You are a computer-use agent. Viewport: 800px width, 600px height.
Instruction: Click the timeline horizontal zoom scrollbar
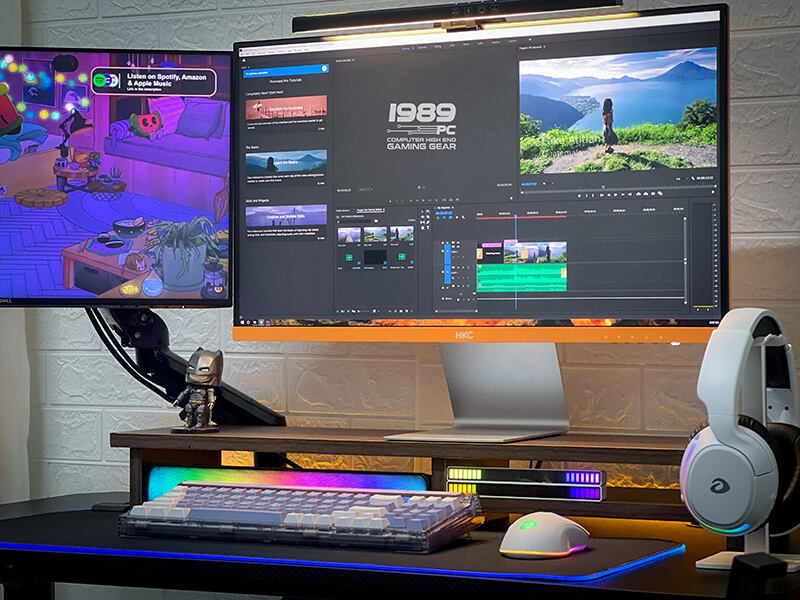point(456,311)
